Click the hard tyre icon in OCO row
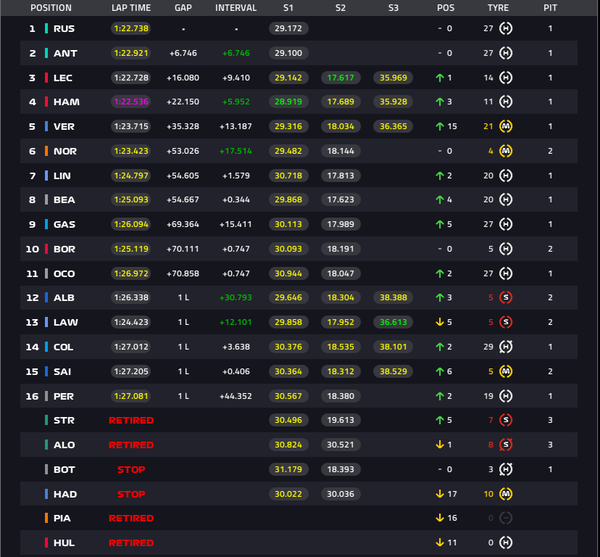The image size is (600, 557). (x=505, y=274)
